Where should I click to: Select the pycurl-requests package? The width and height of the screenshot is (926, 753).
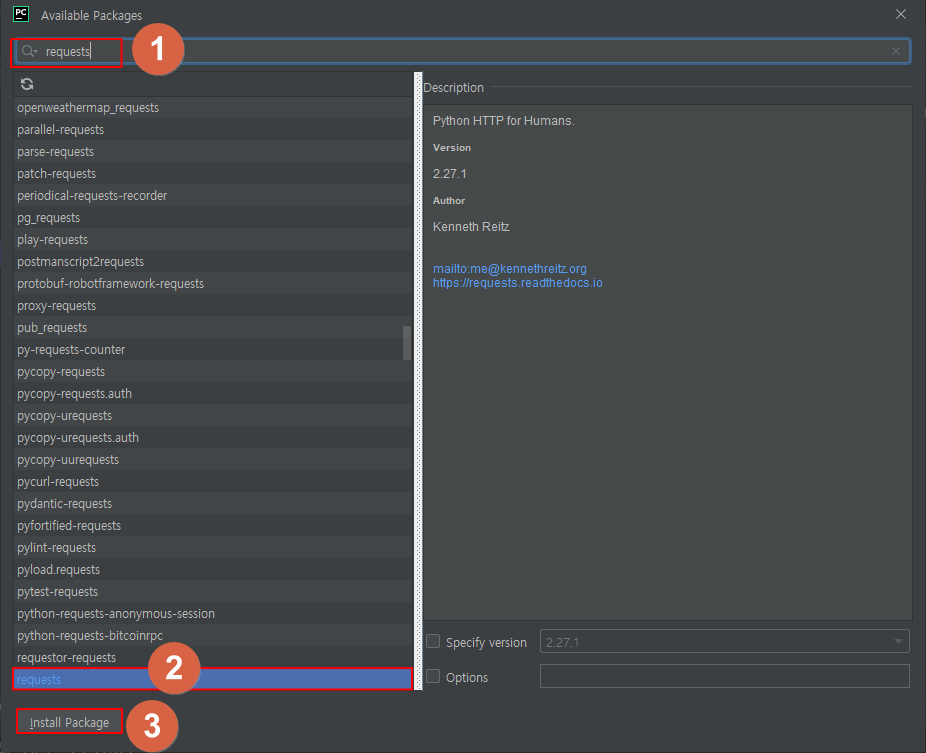213,481
